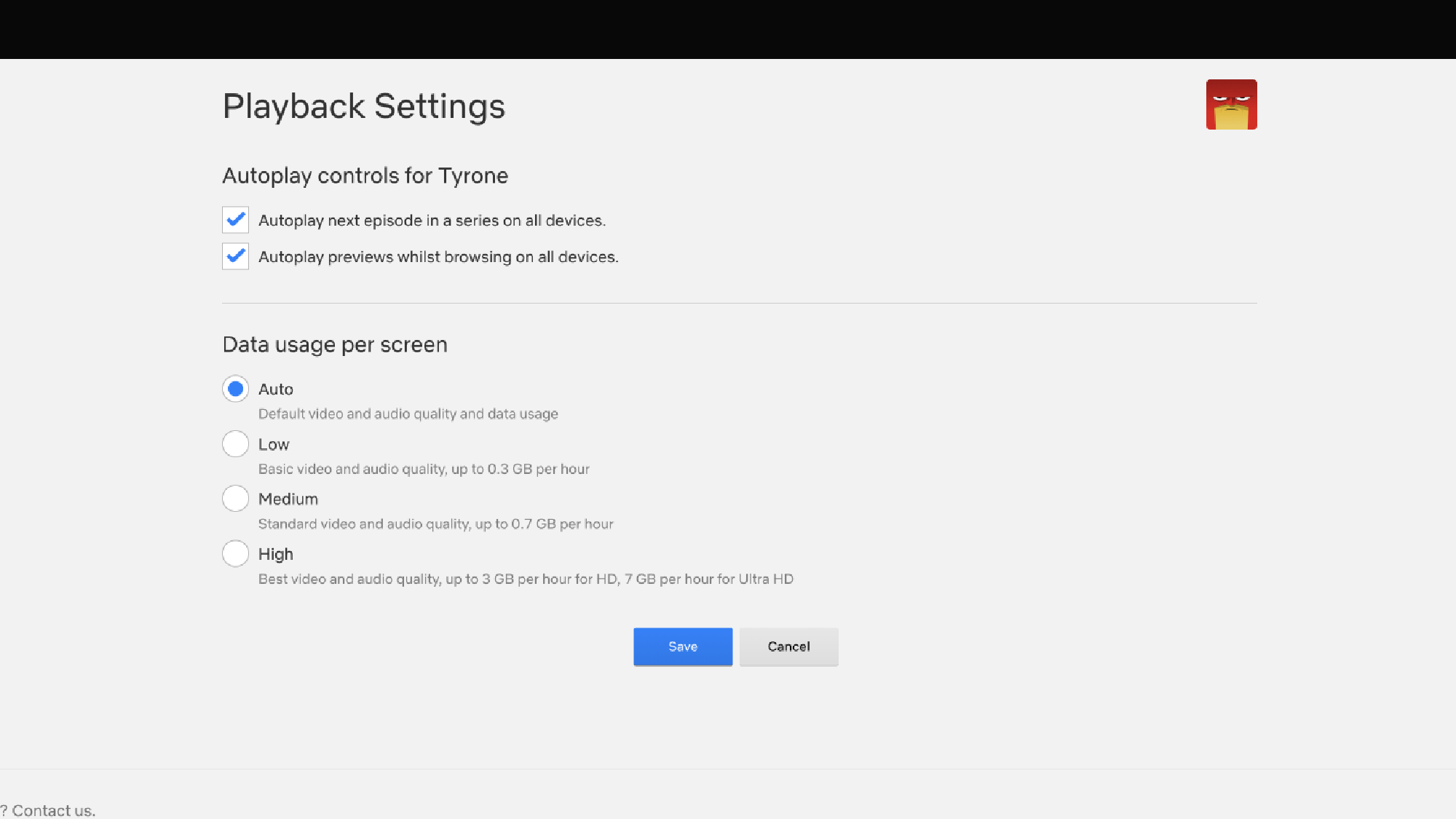The height and width of the screenshot is (819, 1456).
Task: Select the High data usage radio button
Action: coord(235,553)
